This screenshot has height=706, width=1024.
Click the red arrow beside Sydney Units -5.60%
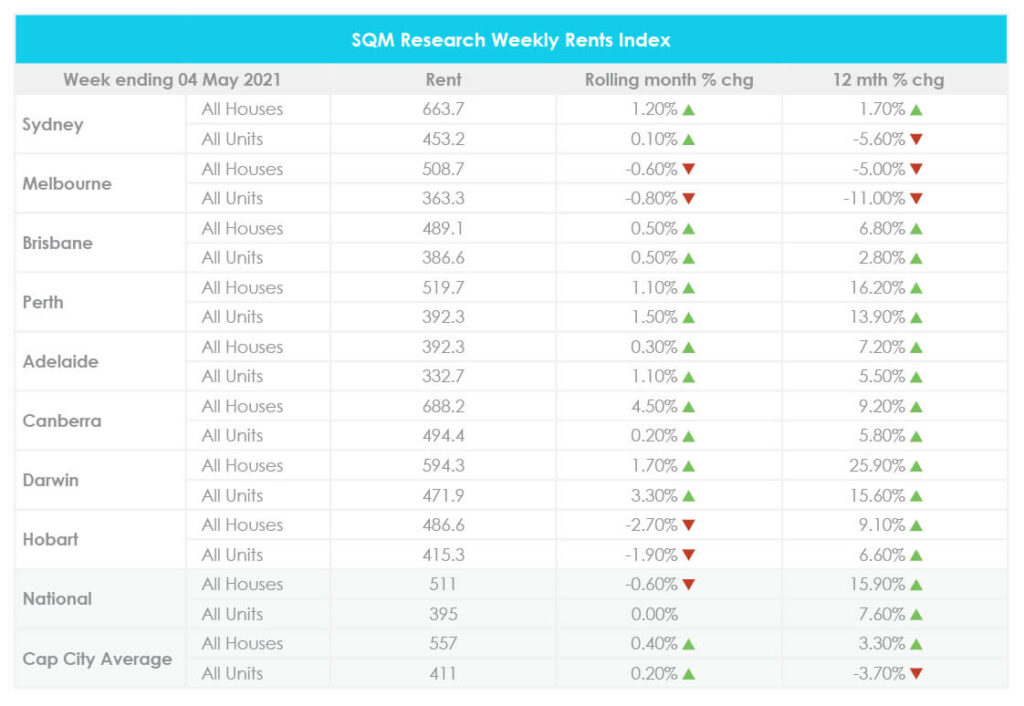coord(916,140)
